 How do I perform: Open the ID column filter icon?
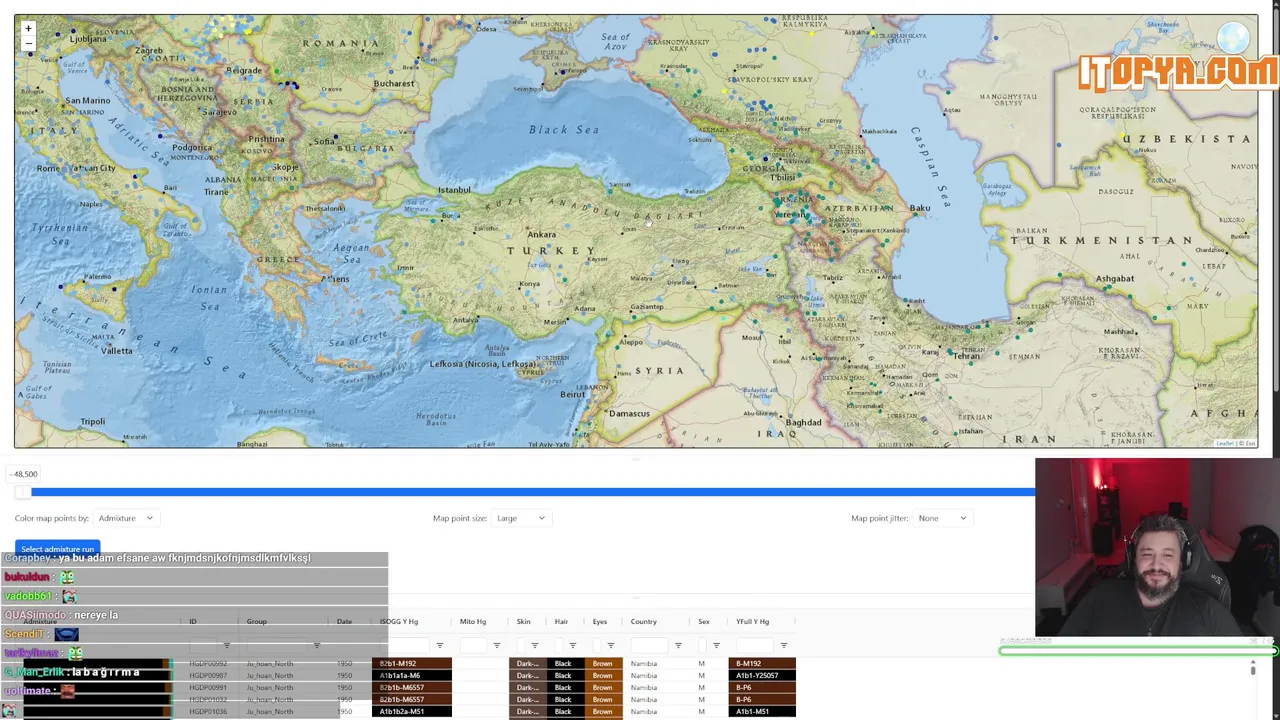pyautogui.click(x=226, y=645)
